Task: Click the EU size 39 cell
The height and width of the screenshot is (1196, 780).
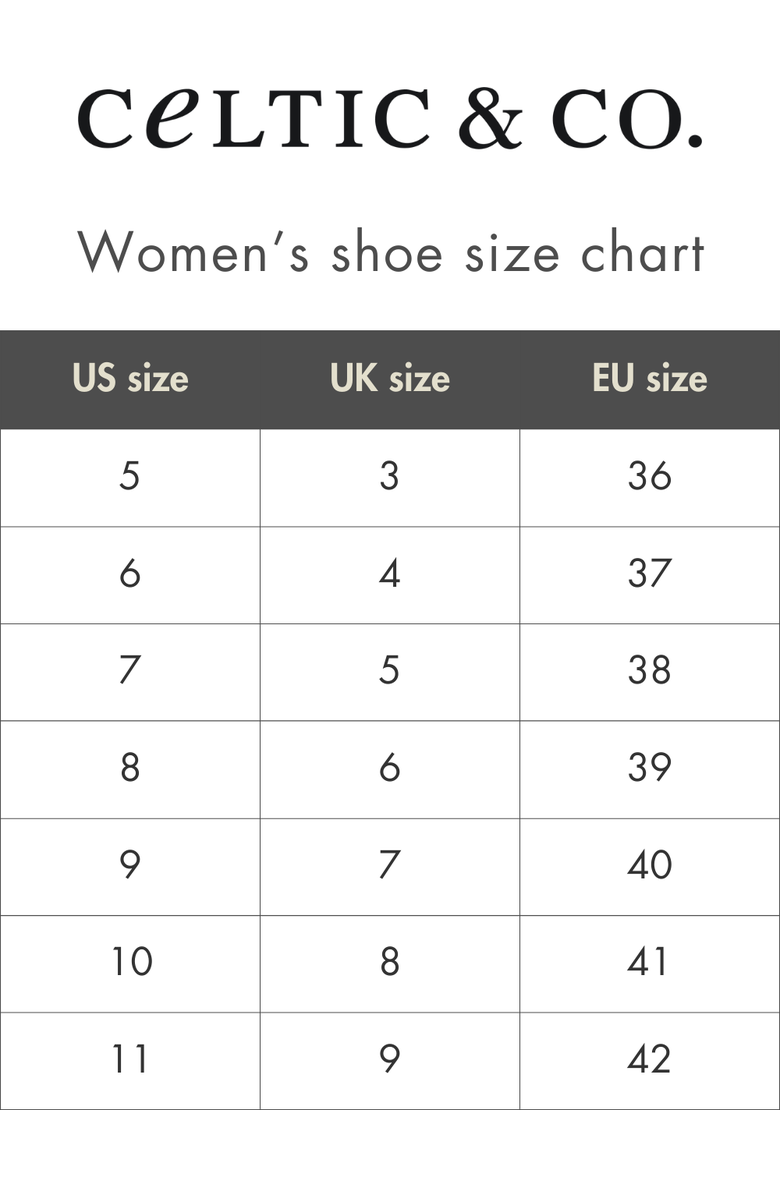Action: point(650,768)
